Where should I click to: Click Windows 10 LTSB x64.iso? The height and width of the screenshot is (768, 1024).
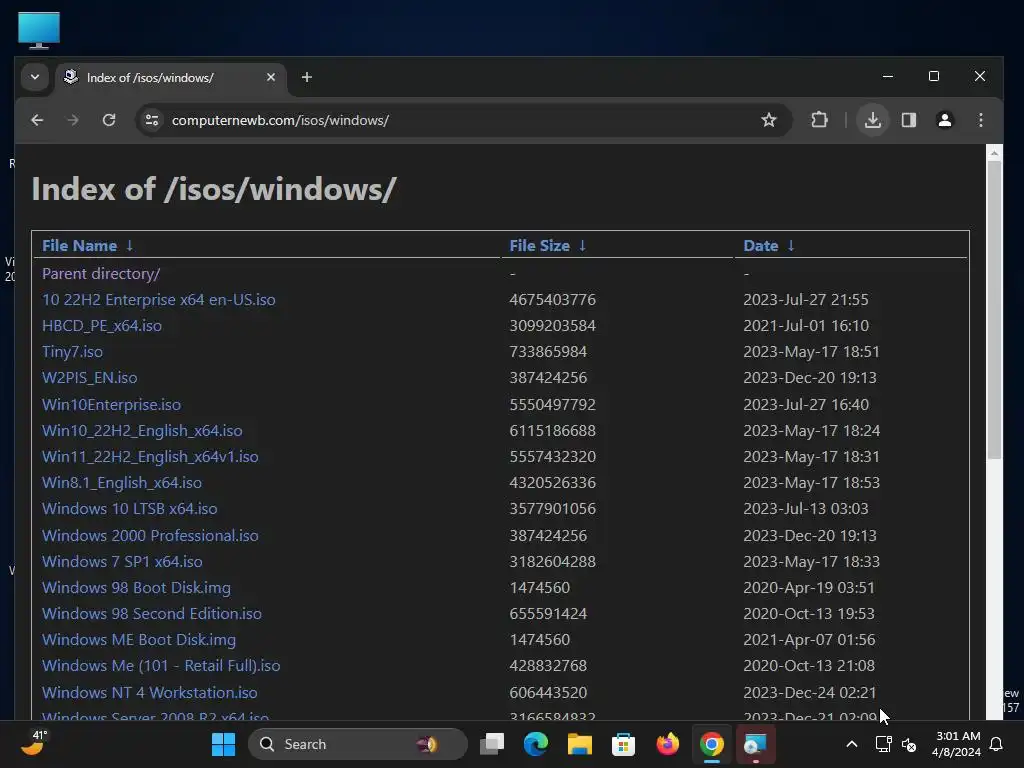129,509
